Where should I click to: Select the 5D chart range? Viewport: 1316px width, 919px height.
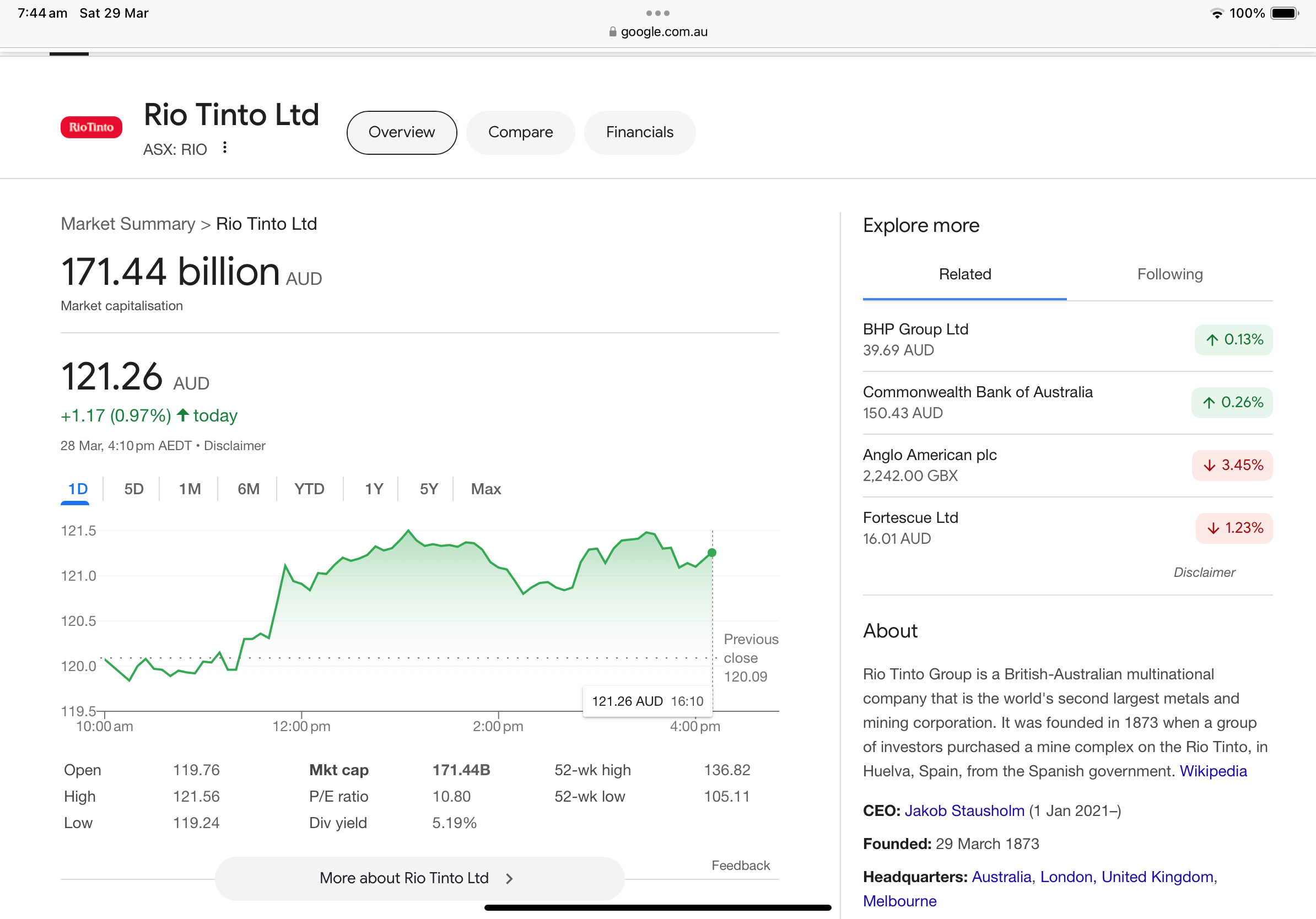pyautogui.click(x=133, y=489)
